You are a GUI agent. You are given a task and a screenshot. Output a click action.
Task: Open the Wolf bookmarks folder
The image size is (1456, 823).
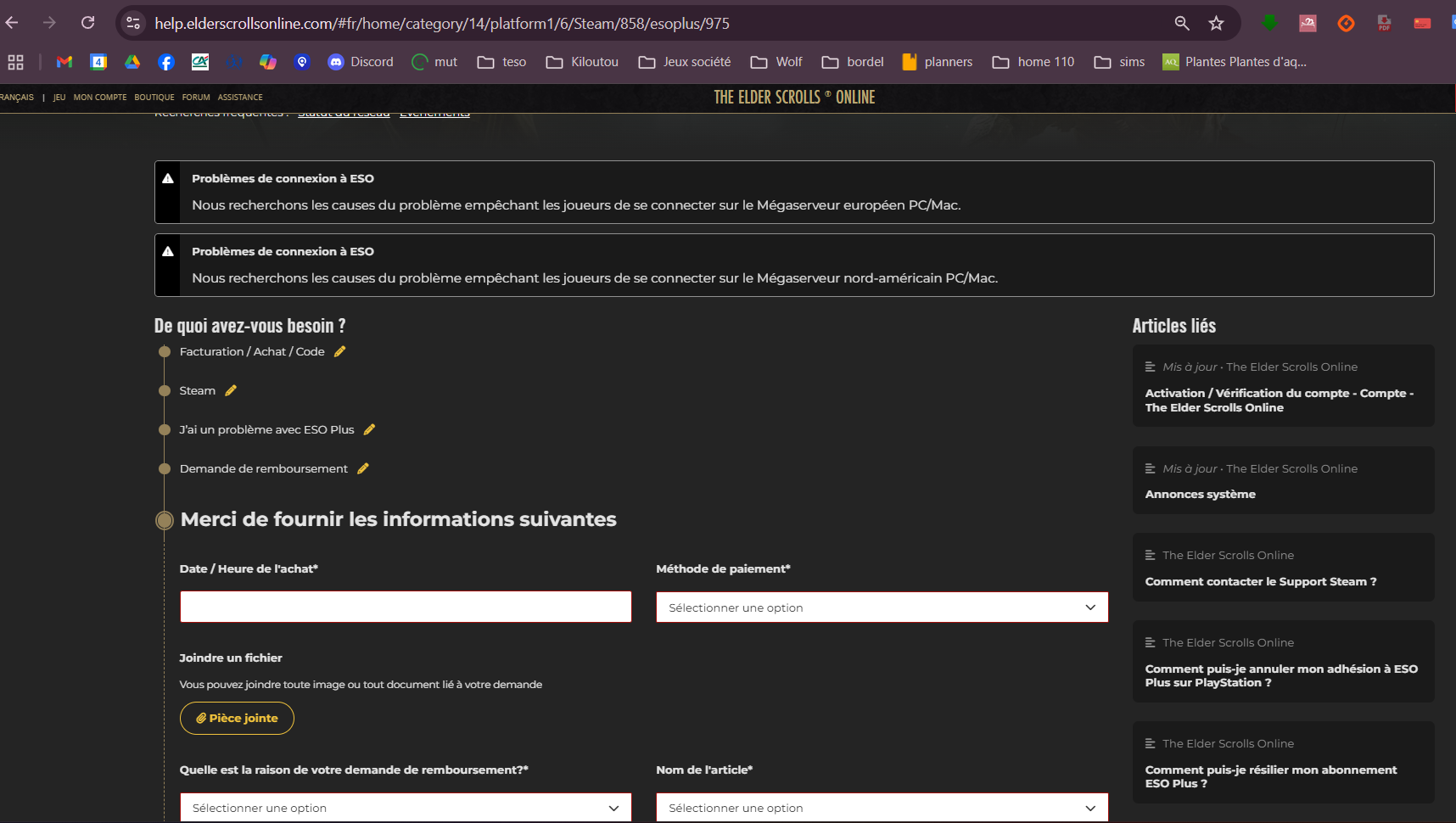(776, 62)
